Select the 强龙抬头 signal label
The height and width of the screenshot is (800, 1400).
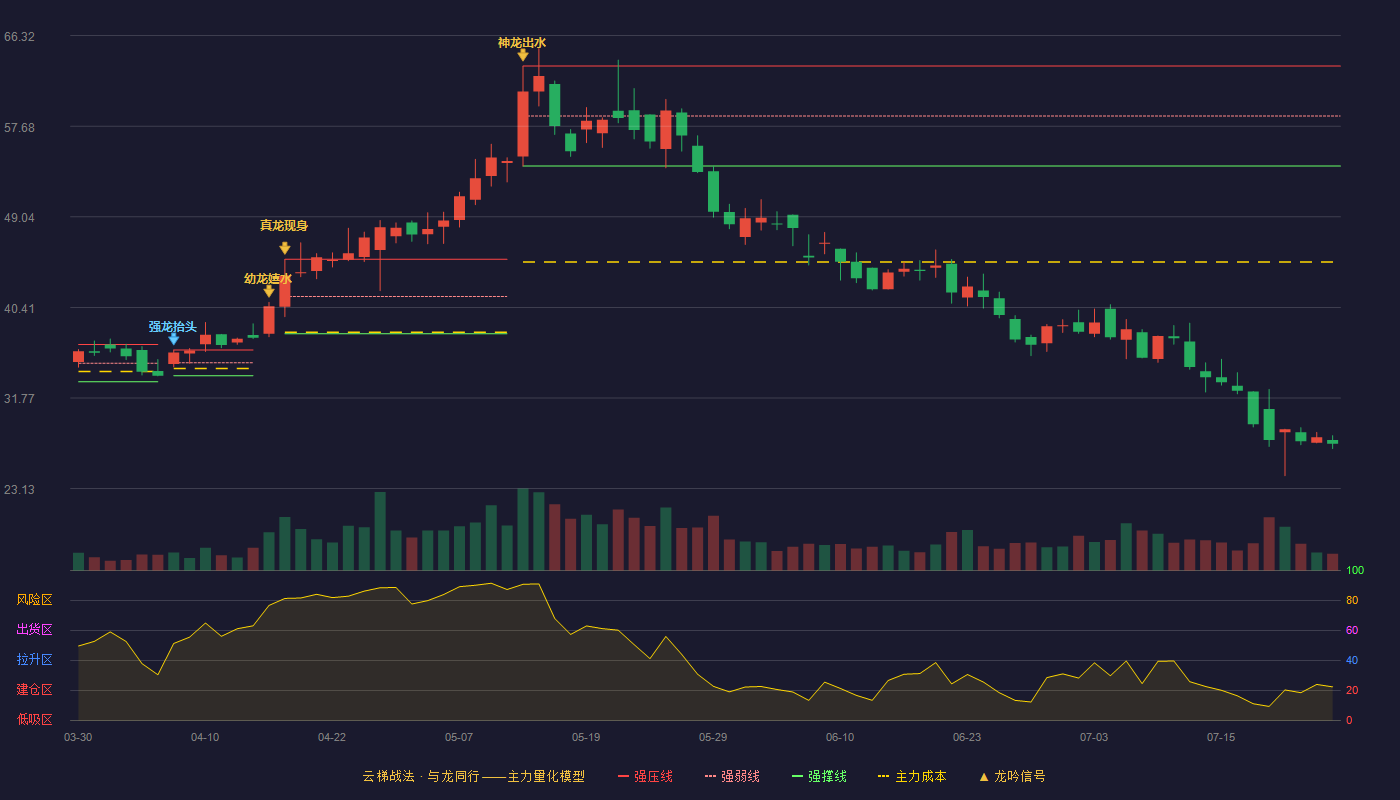click(173, 327)
